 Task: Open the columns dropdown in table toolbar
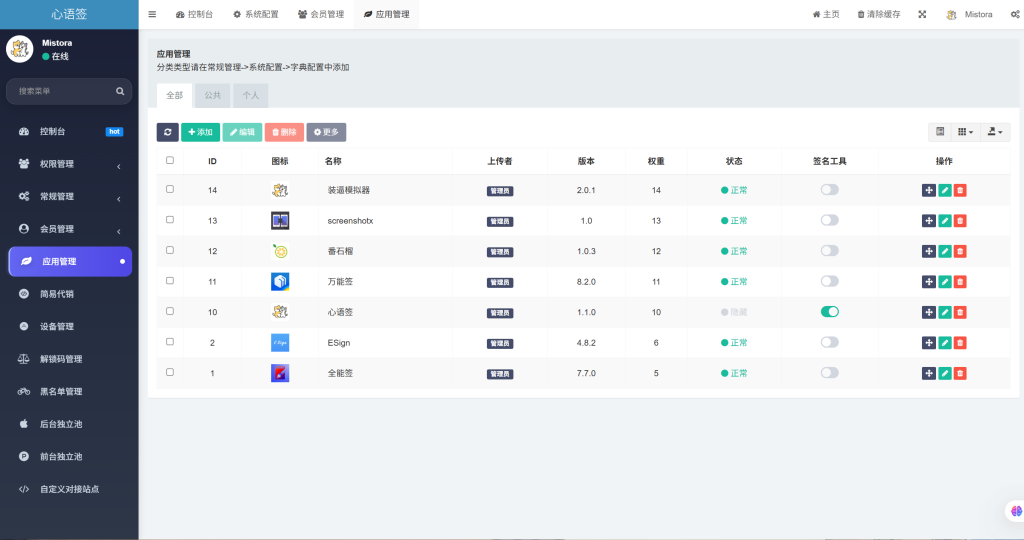[966, 132]
